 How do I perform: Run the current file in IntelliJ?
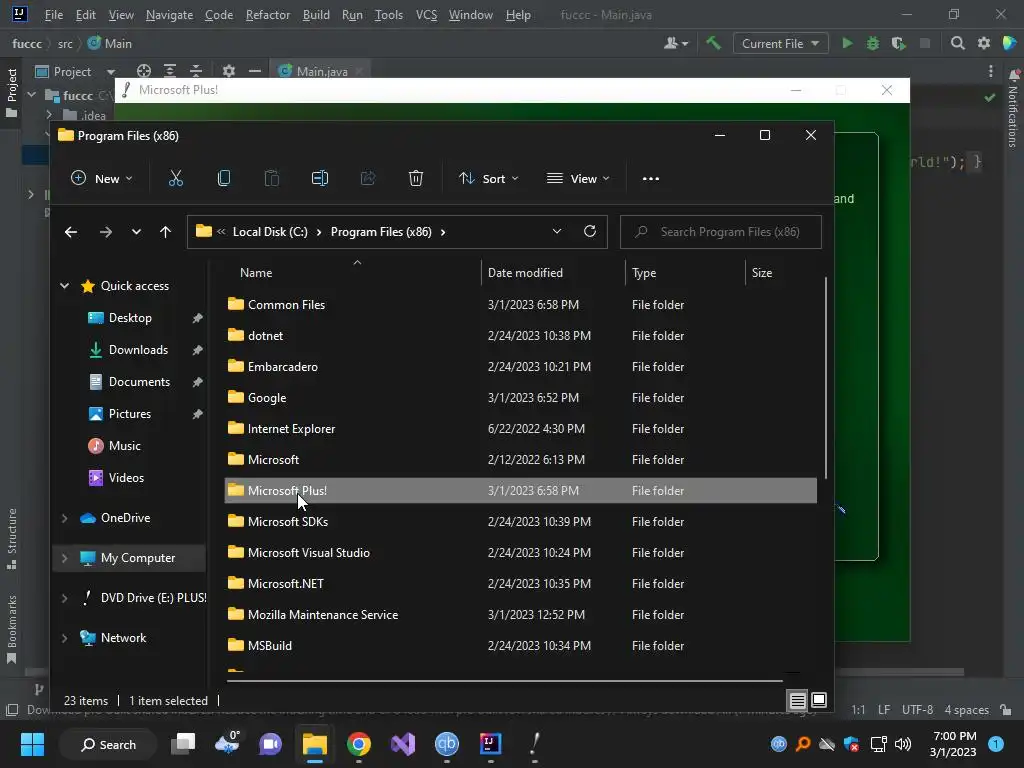(x=847, y=43)
